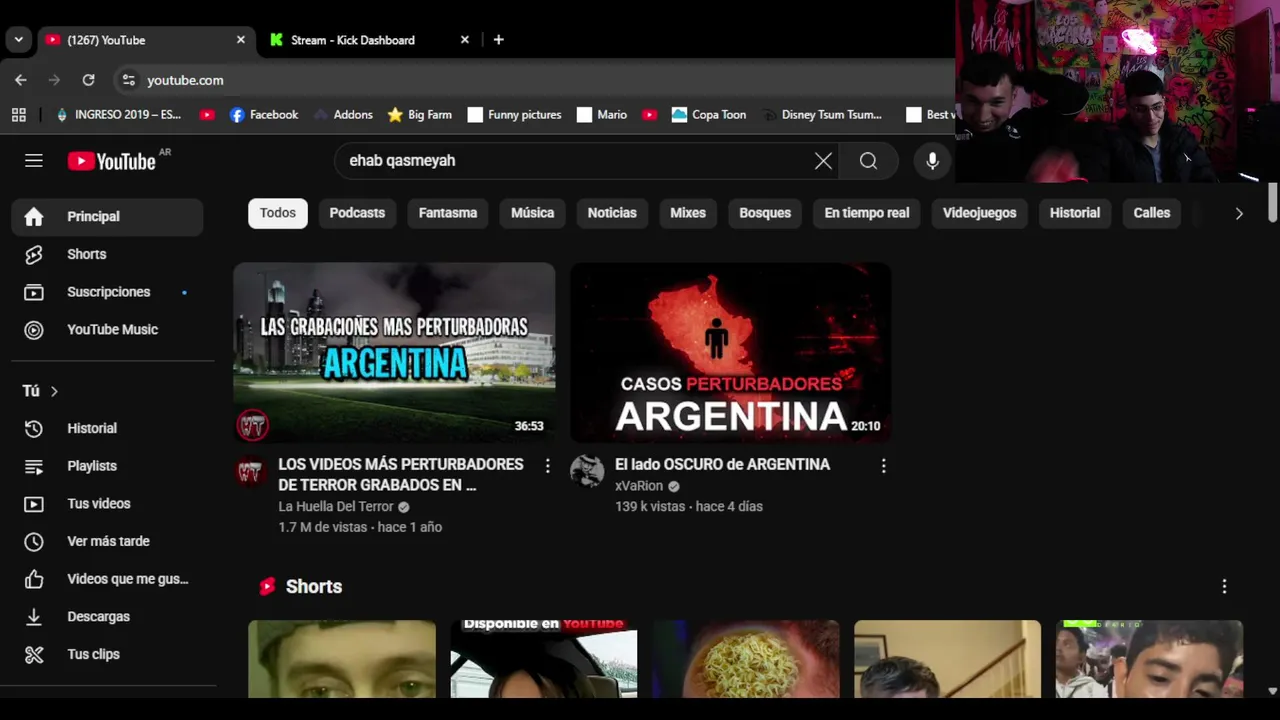Select the Noticias filter chip
Viewport: 1280px width, 720px height.
point(612,213)
